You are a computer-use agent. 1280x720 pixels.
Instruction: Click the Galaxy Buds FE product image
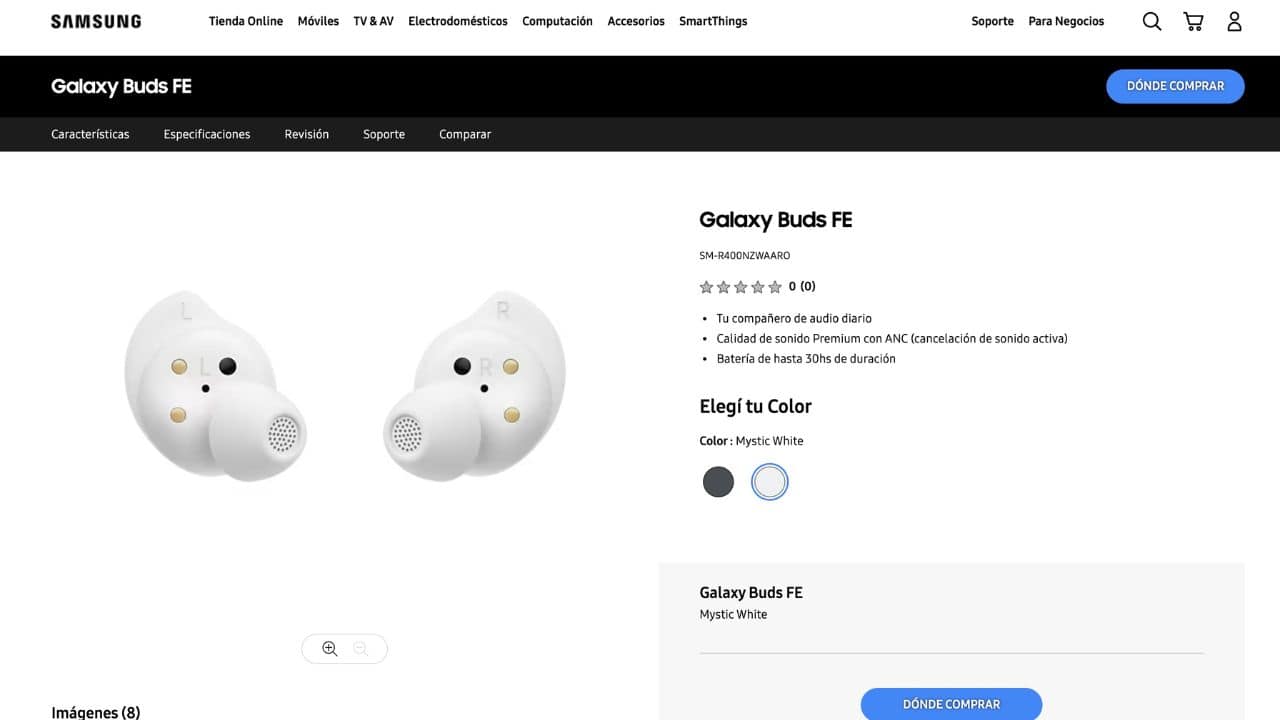pos(345,385)
